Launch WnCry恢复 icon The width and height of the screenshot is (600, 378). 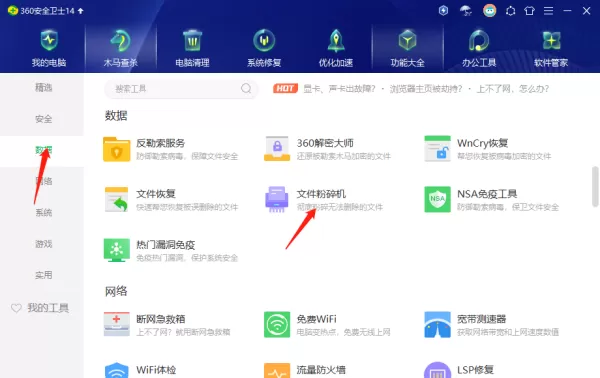437,148
